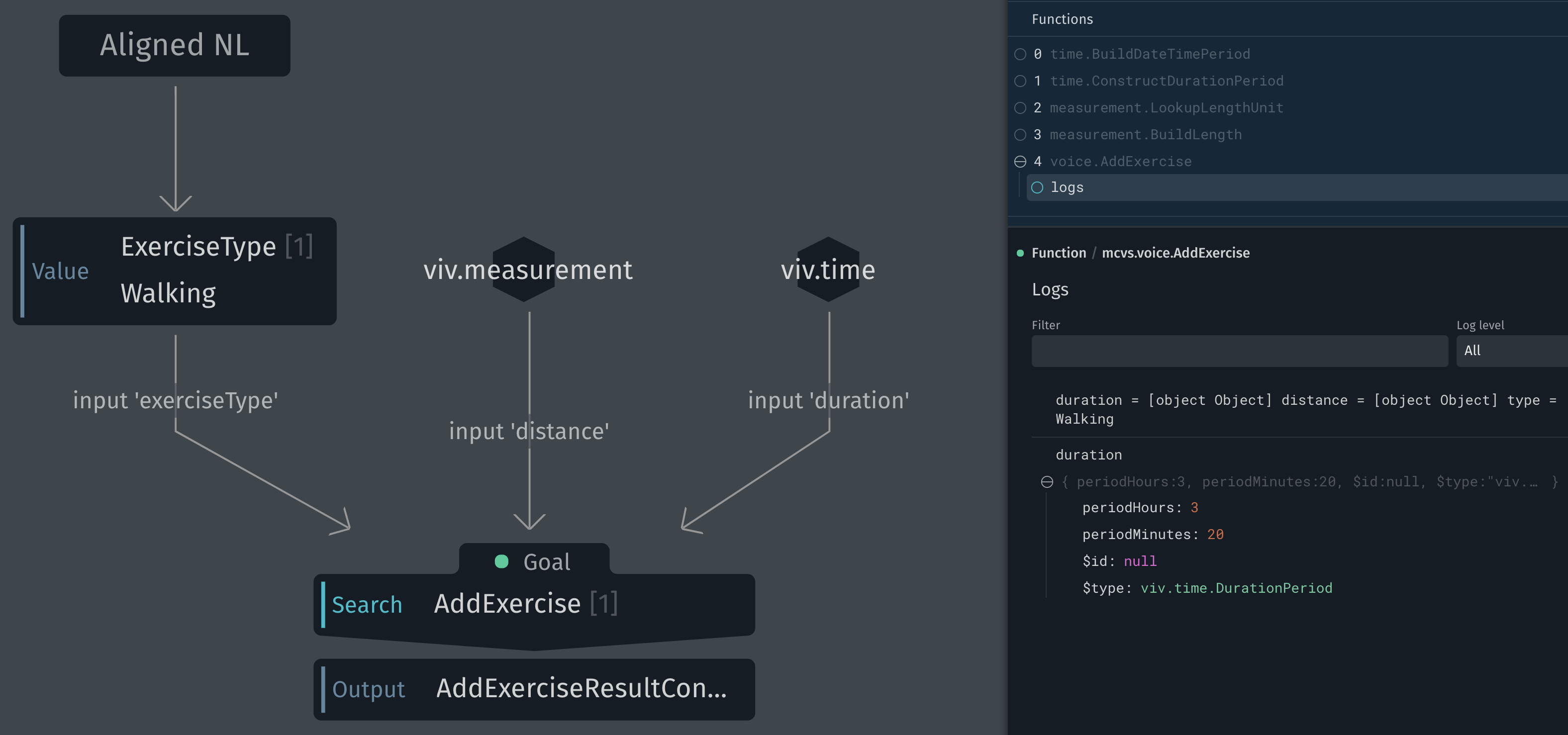The width and height of the screenshot is (1568, 735).
Task: Click the Search AddExercise goal node
Action: pos(534,604)
